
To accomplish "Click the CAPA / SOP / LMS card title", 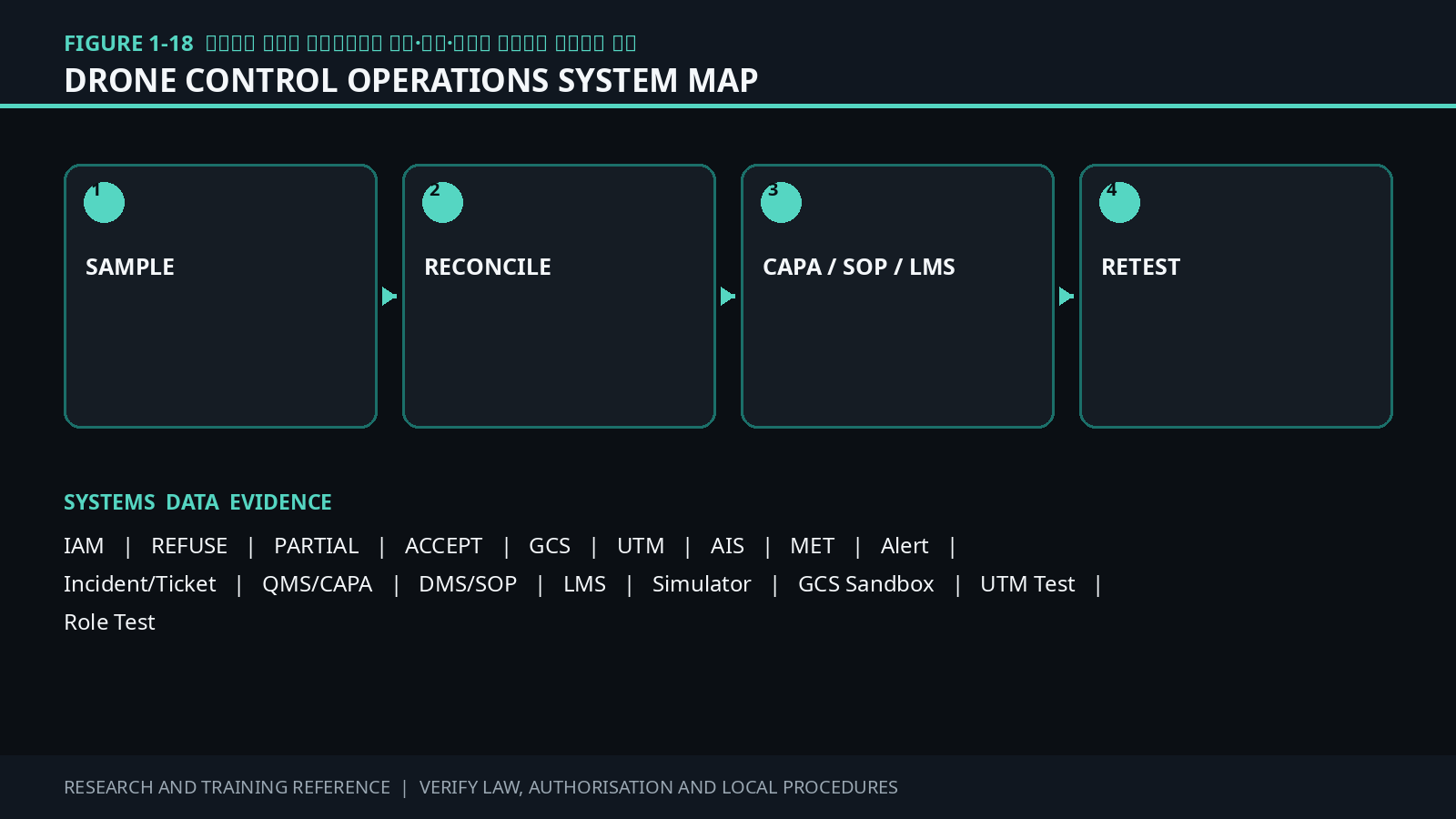I will [x=859, y=267].
